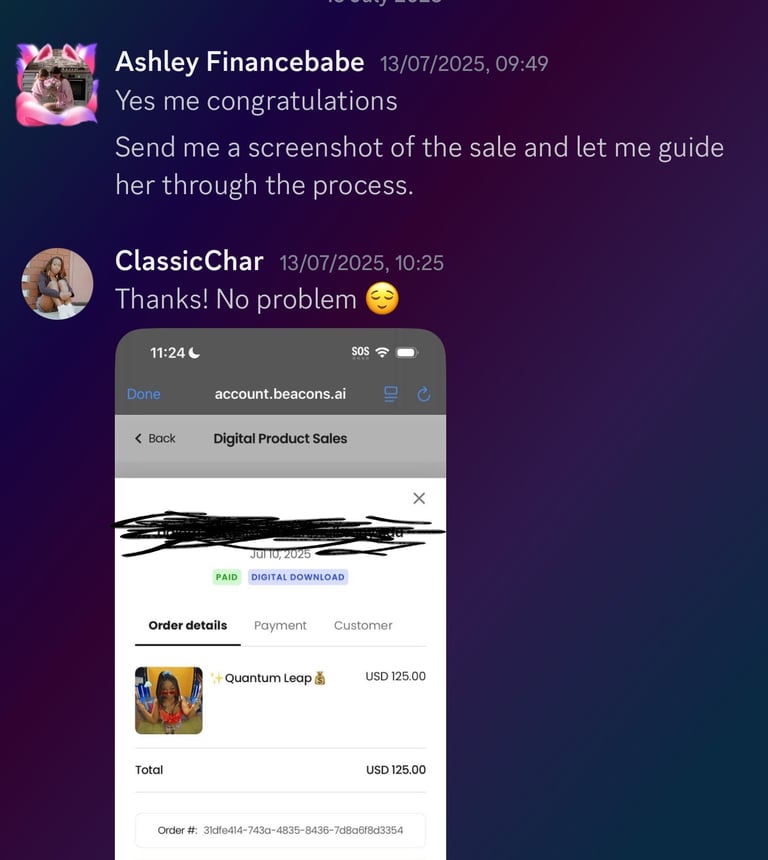This screenshot has height=860, width=768.
Task: Tap Done to close browser view
Action: pyautogui.click(x=144, y=394)
